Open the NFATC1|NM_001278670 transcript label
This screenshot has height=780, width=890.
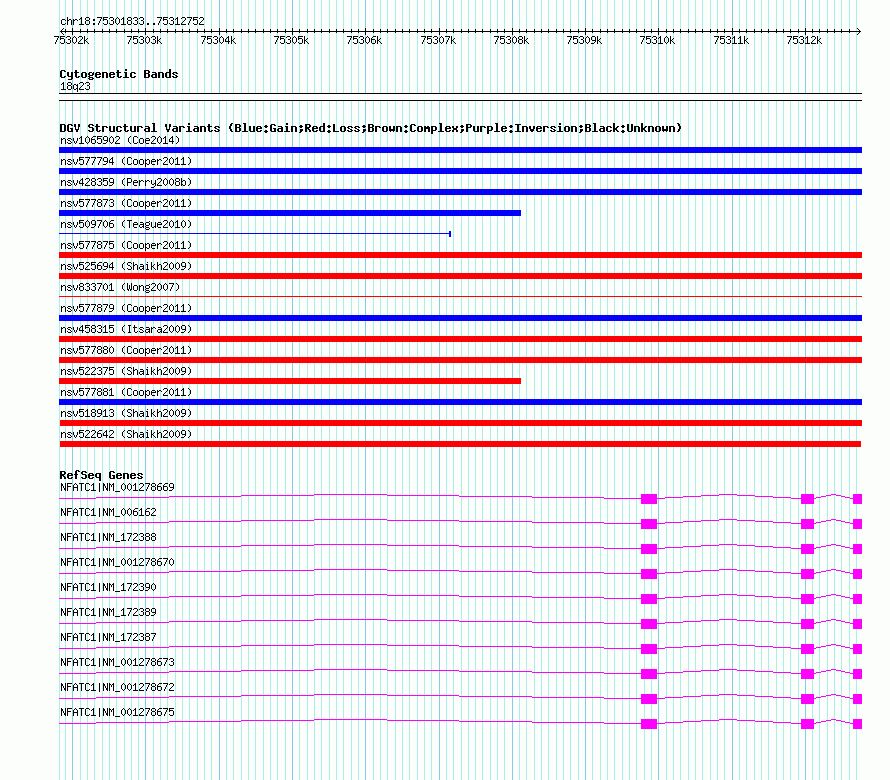tap(117, 563)
